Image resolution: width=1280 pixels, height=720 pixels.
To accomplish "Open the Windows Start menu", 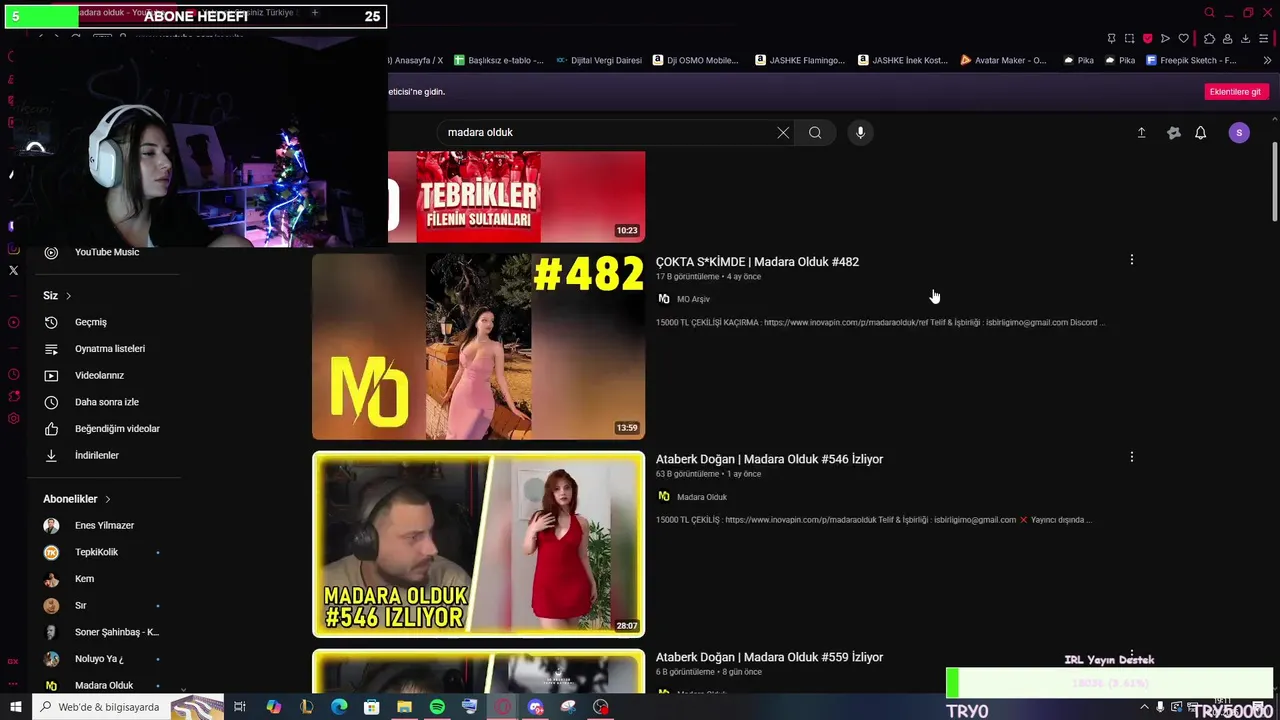I will point(15,707).
